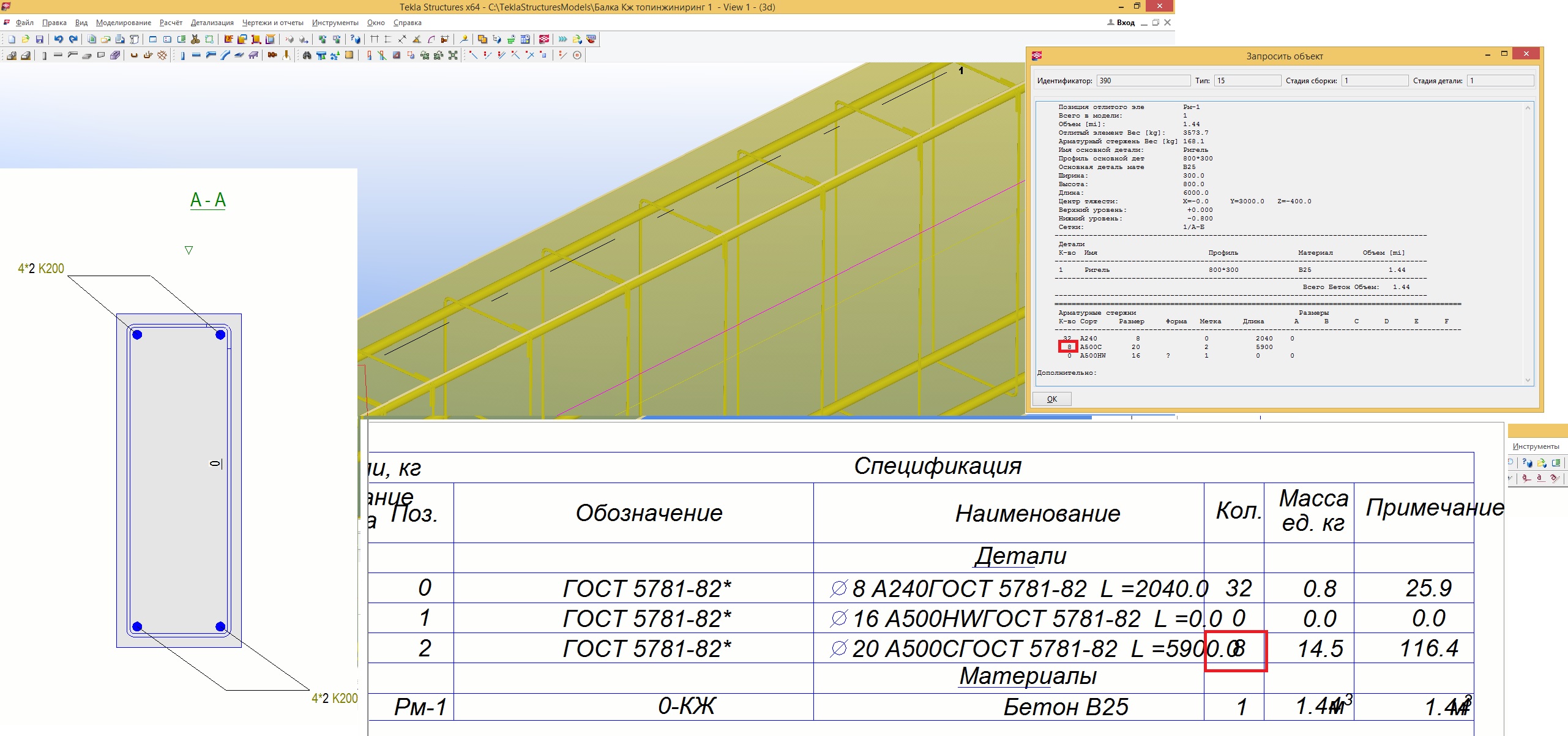Save the model with the floppy icon
The height and width of the screenshot is (736, 1568).
(40, 39)
